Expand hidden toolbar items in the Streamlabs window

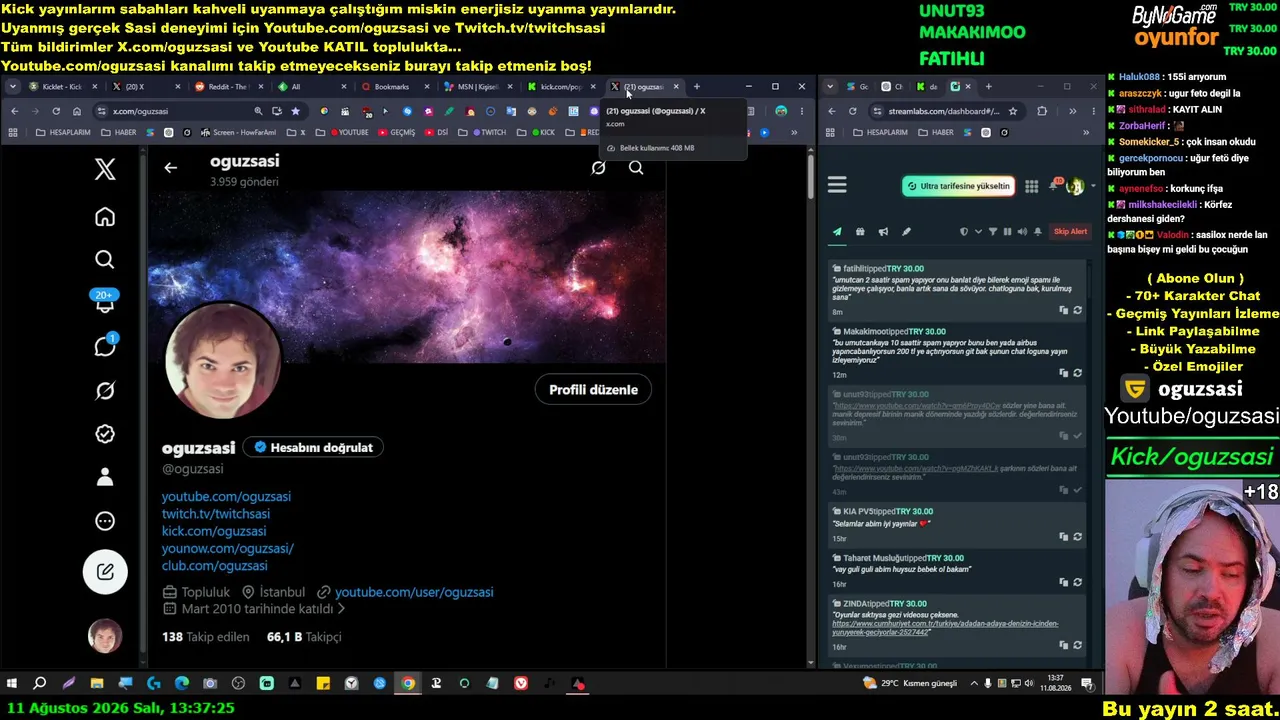[1072, 111]
